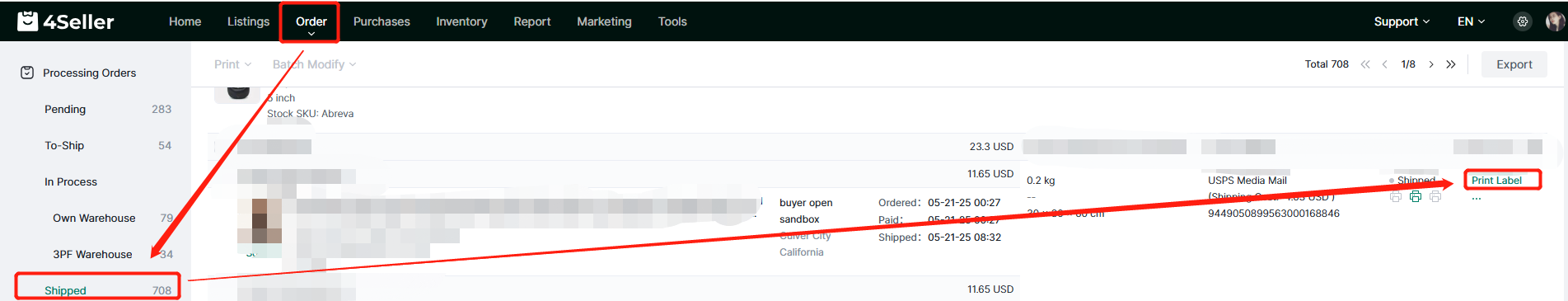This screenshot has width=1568, height=301.
Task: Go to the previous page arrow
Action: coord(1384,64)
